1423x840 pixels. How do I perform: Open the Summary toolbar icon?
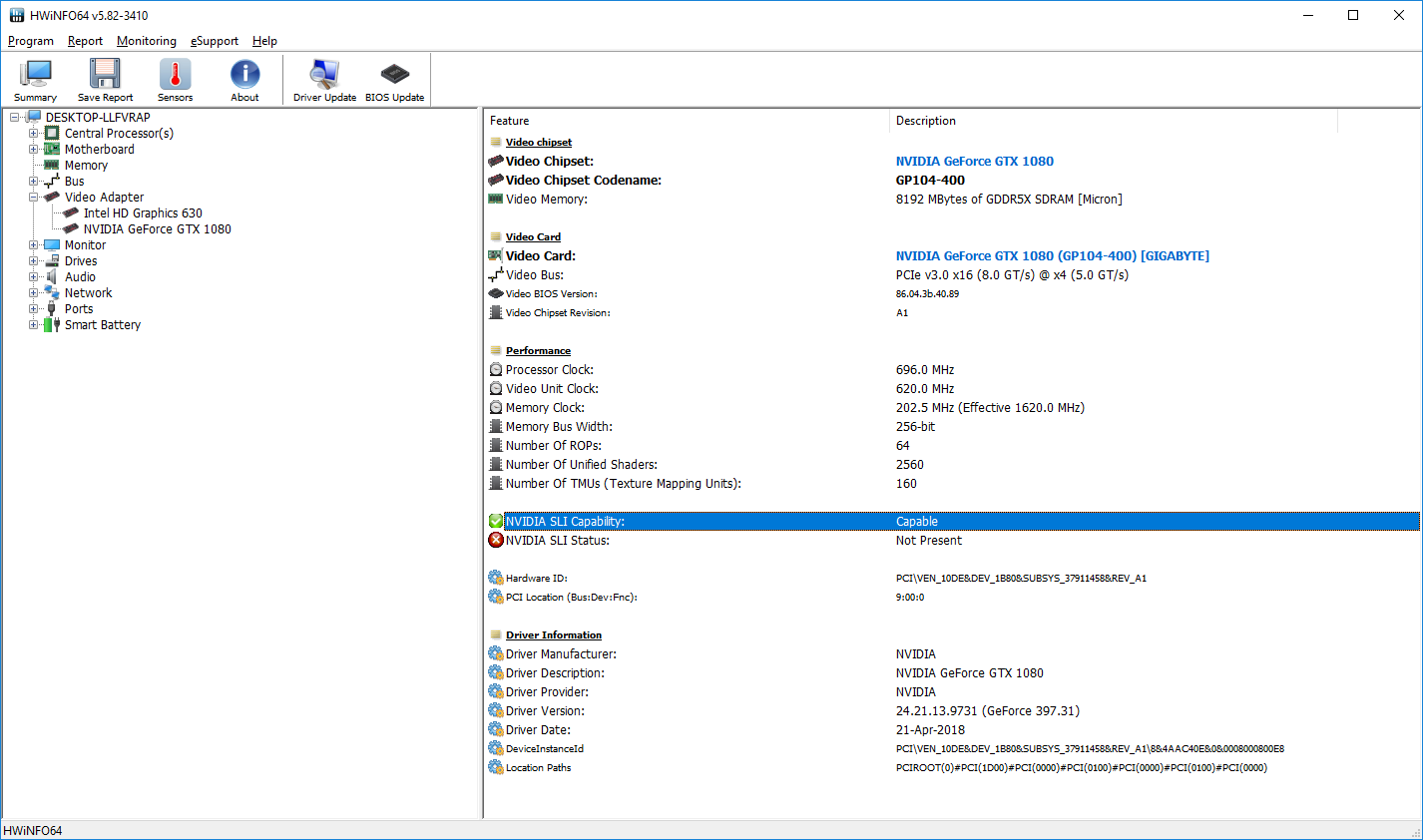click(36, 80)
